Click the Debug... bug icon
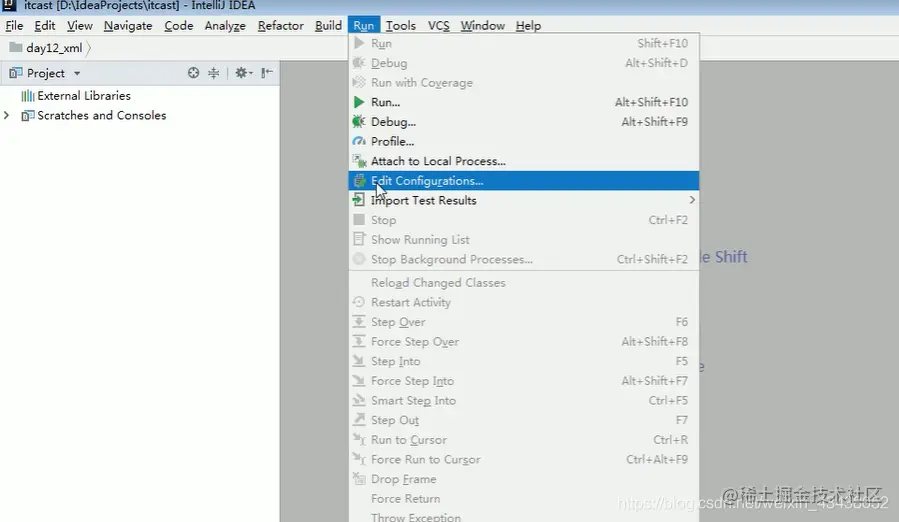The height and width of the screenshot is (522, 899). pos(359,122)
